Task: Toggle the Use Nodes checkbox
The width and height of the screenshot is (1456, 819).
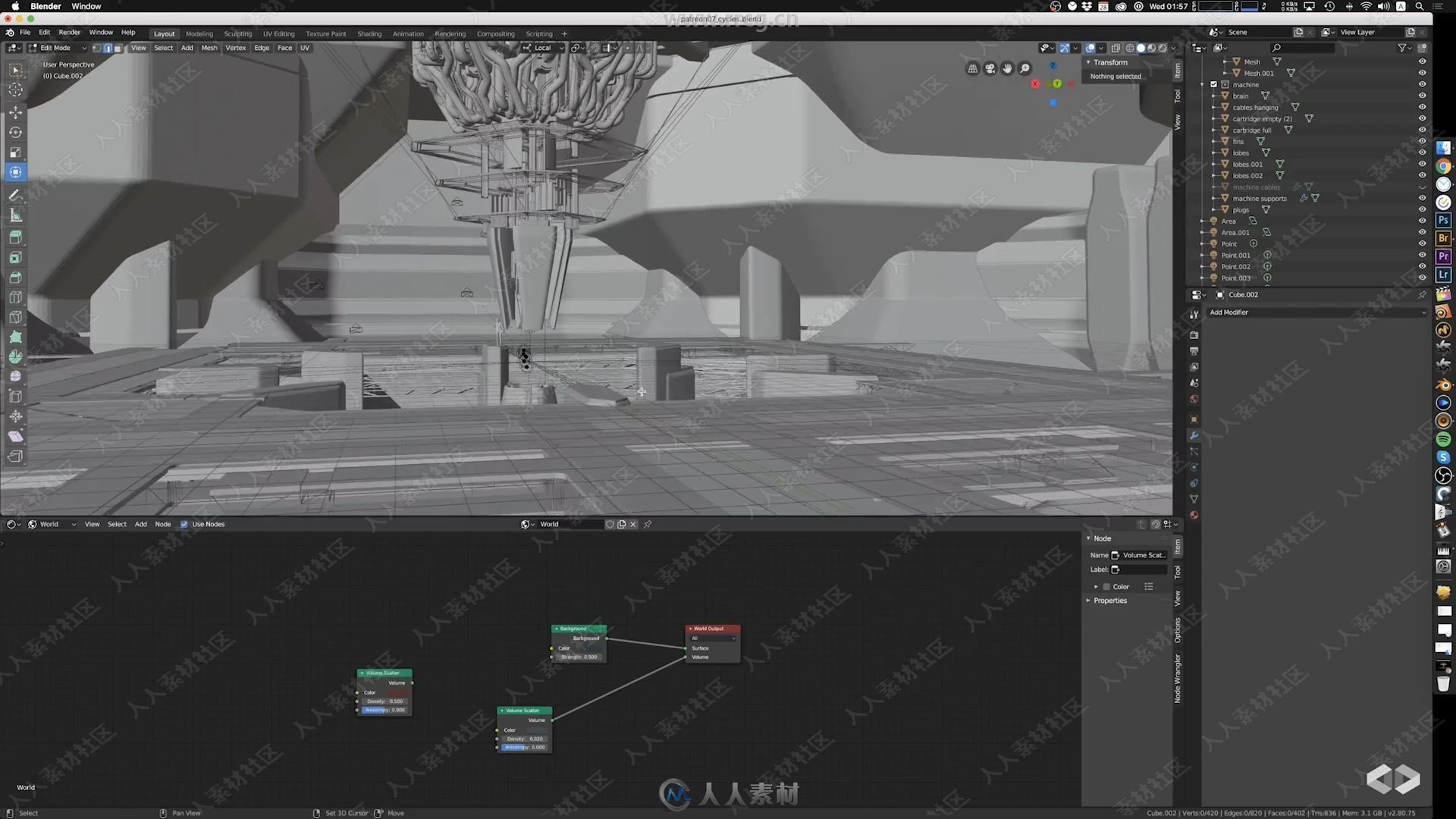Action: [184, 524]
